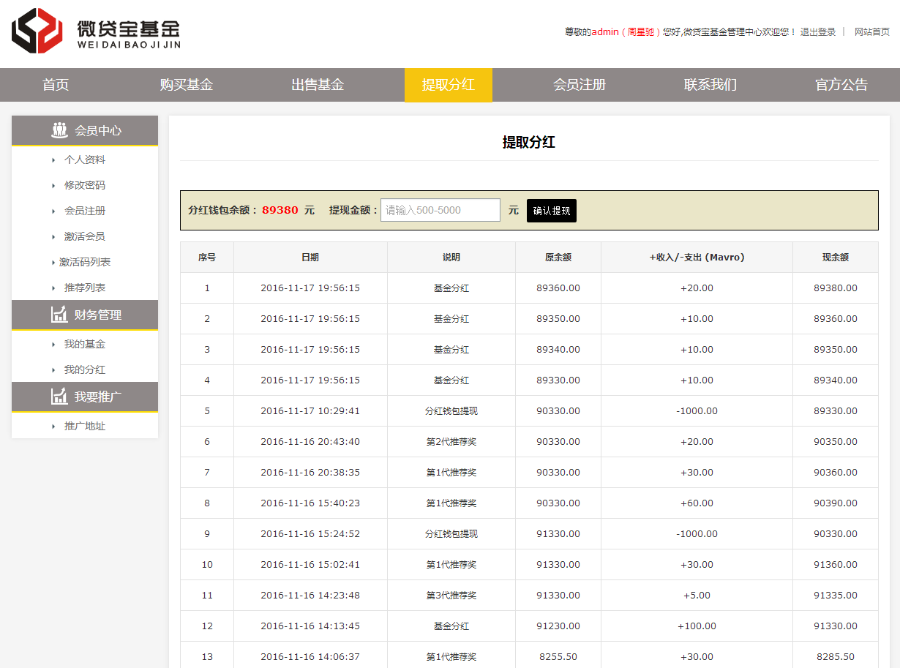Open the 出售基金 tab
This screenshot has width=900, height=668.
point(318,85)
